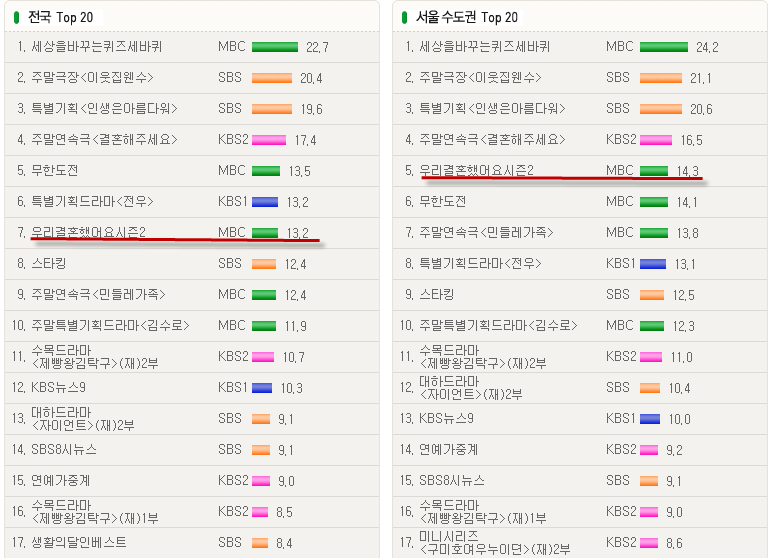Viewport: 773px width, 558px height.
Task: Click the pink bar next to 9.0 in 전국 연예가중계 row
Action: (261, 481)
